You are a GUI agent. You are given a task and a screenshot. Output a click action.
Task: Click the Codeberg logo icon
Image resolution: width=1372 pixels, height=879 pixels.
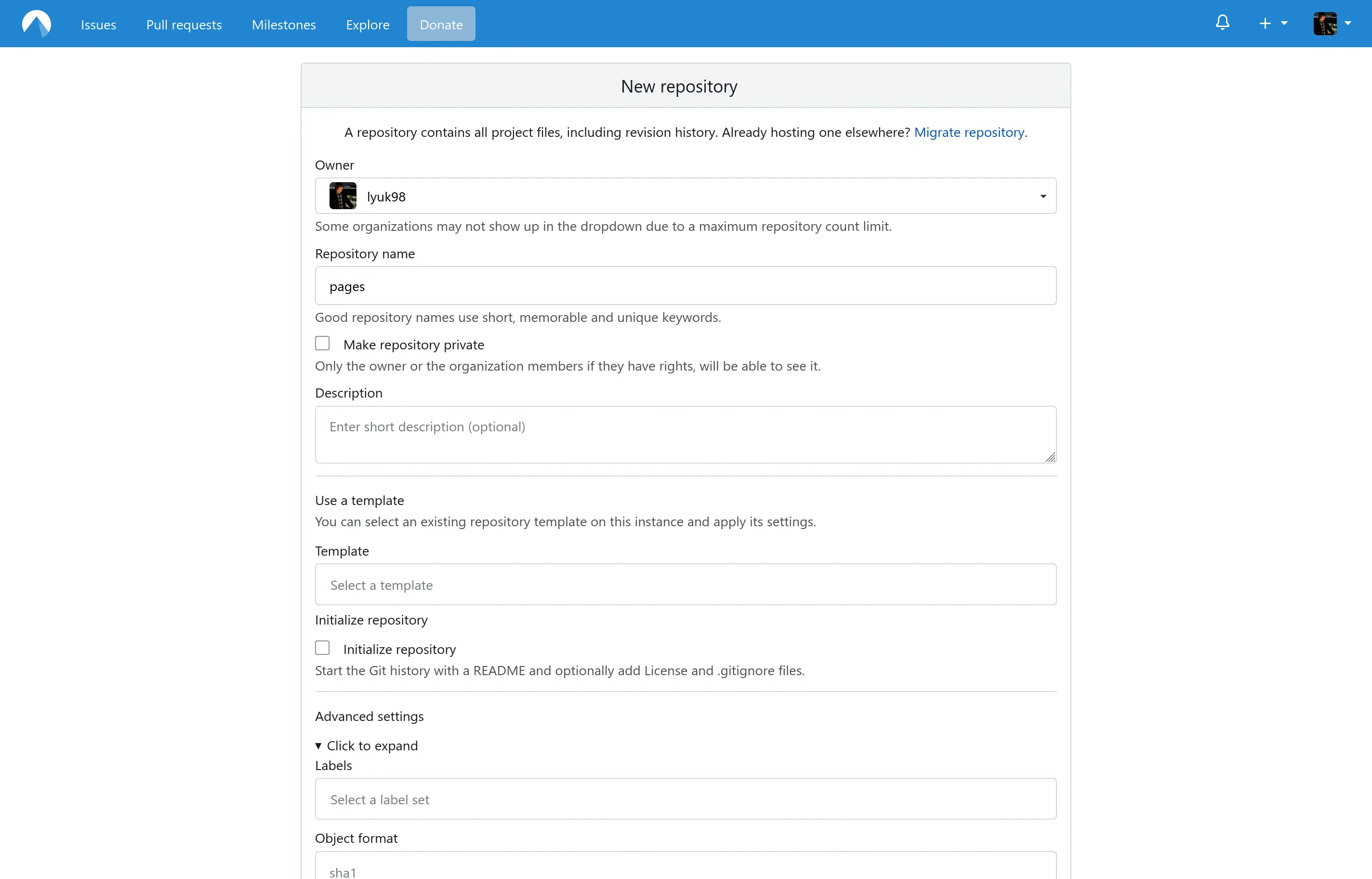37,24
